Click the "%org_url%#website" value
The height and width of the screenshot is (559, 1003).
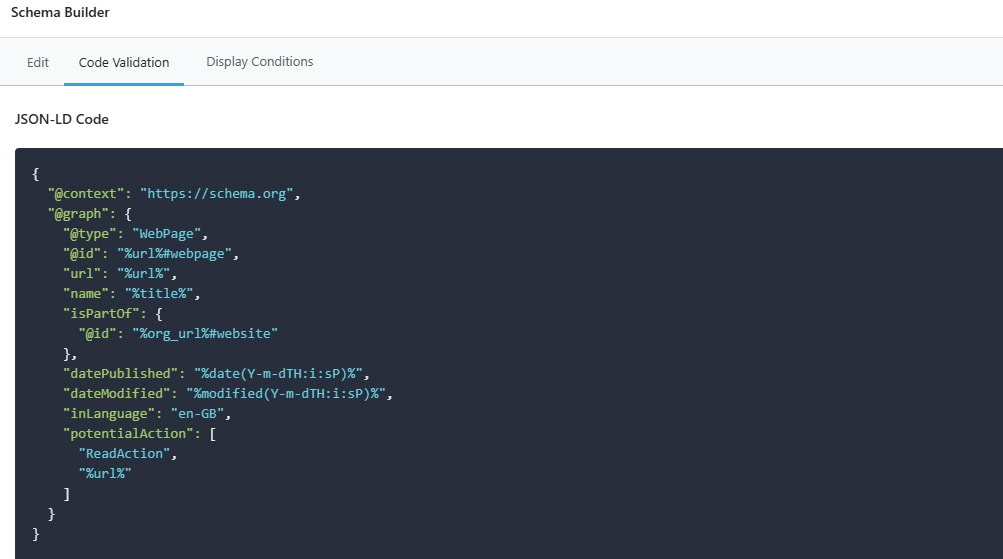205,334
